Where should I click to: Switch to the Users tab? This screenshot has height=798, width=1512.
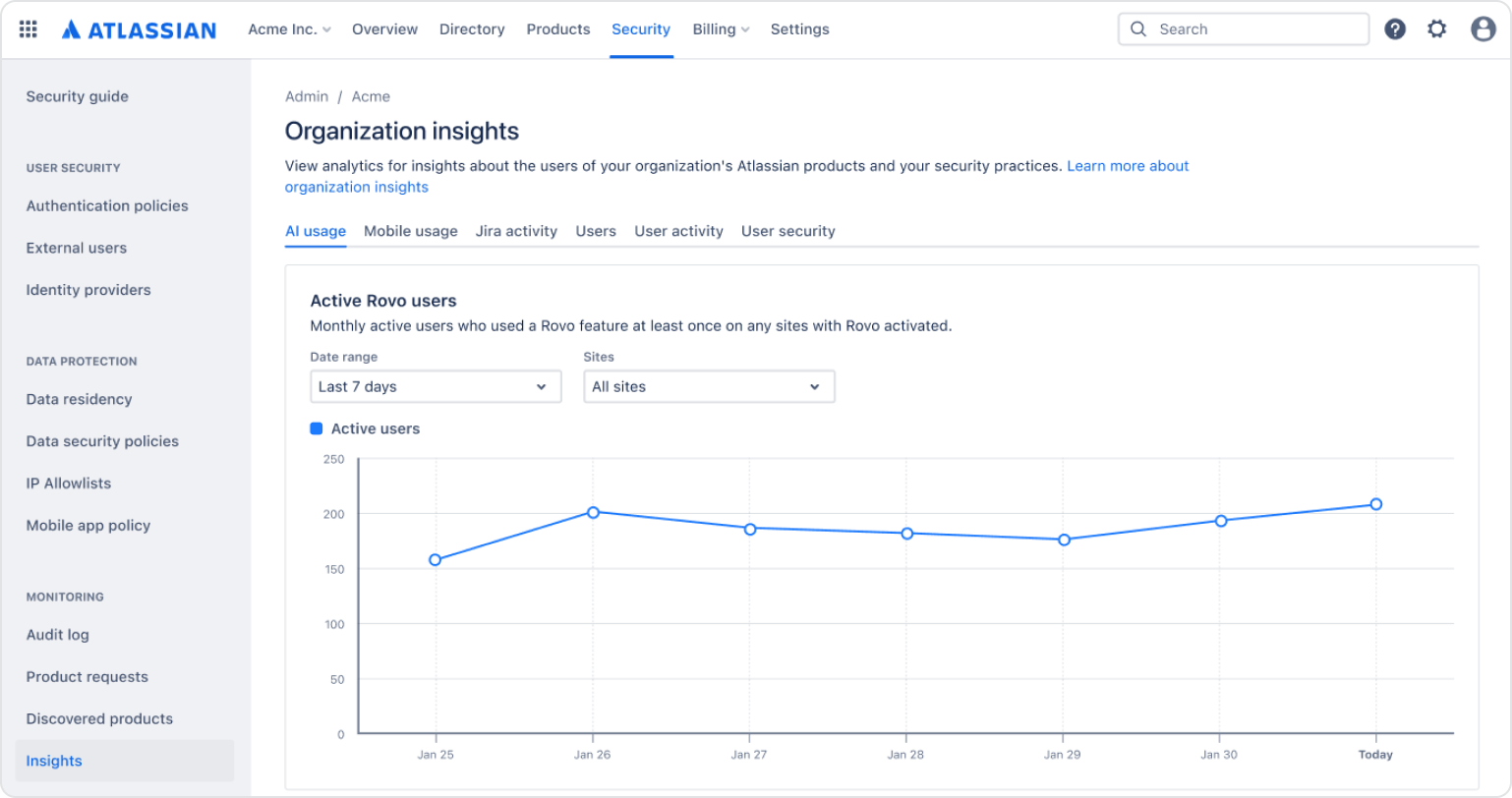[x=596, y=231]
